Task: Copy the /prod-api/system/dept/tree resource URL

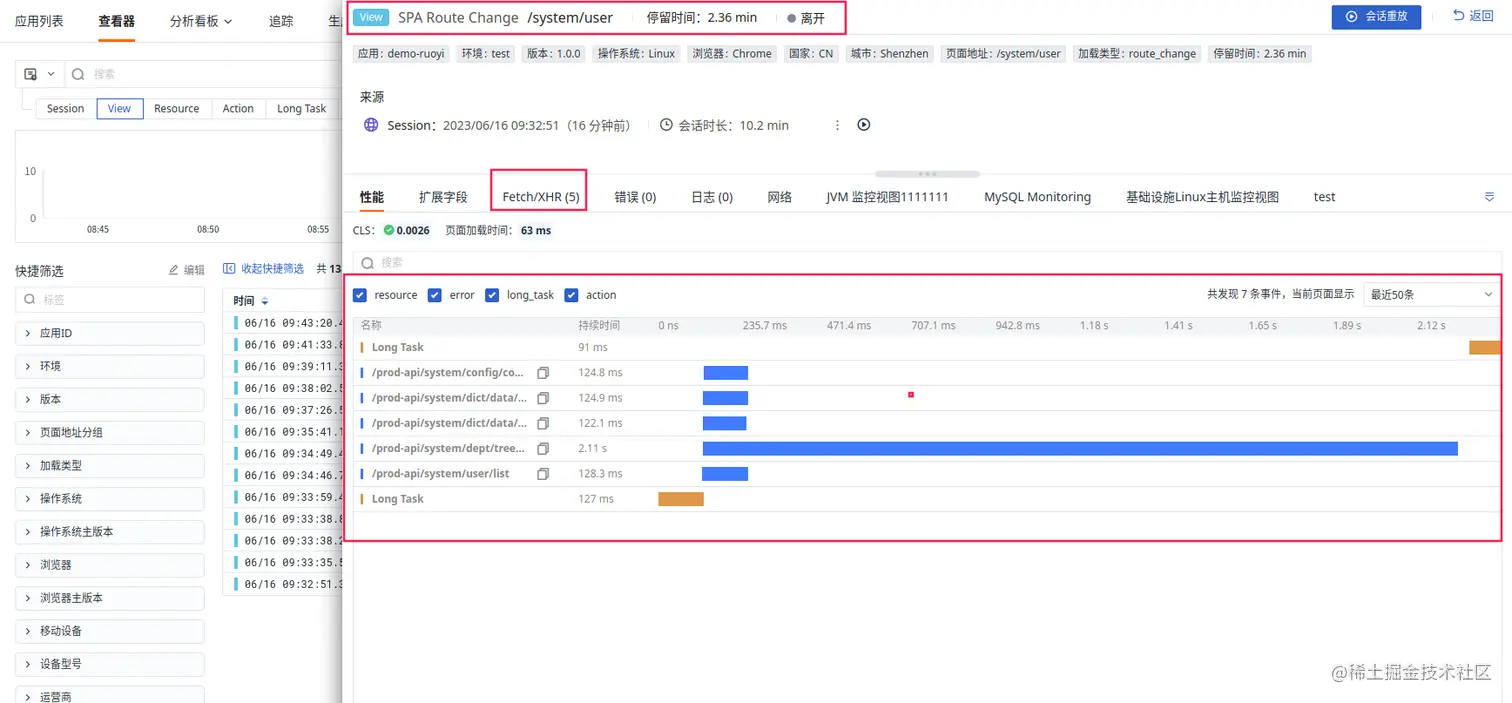Action: point(543,449)
